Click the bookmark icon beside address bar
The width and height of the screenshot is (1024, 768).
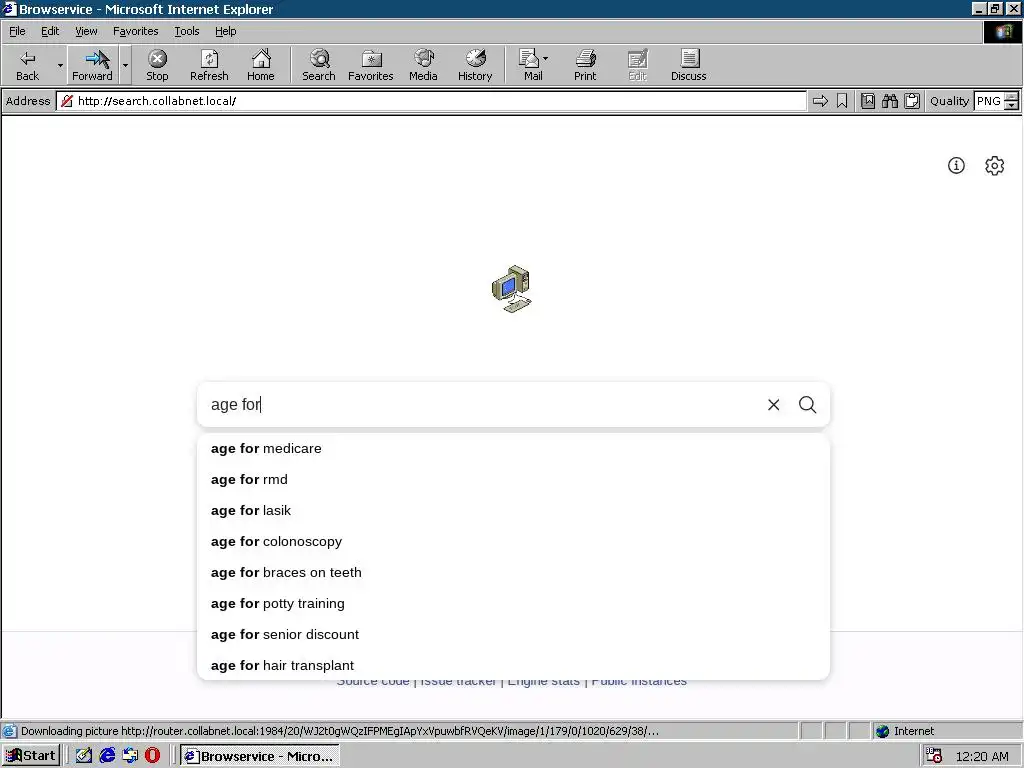coord(842,101)
